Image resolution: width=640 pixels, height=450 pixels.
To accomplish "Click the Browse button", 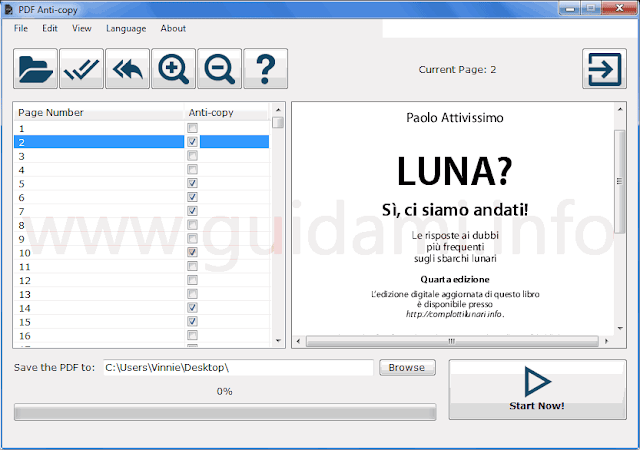I will point(407,368).
